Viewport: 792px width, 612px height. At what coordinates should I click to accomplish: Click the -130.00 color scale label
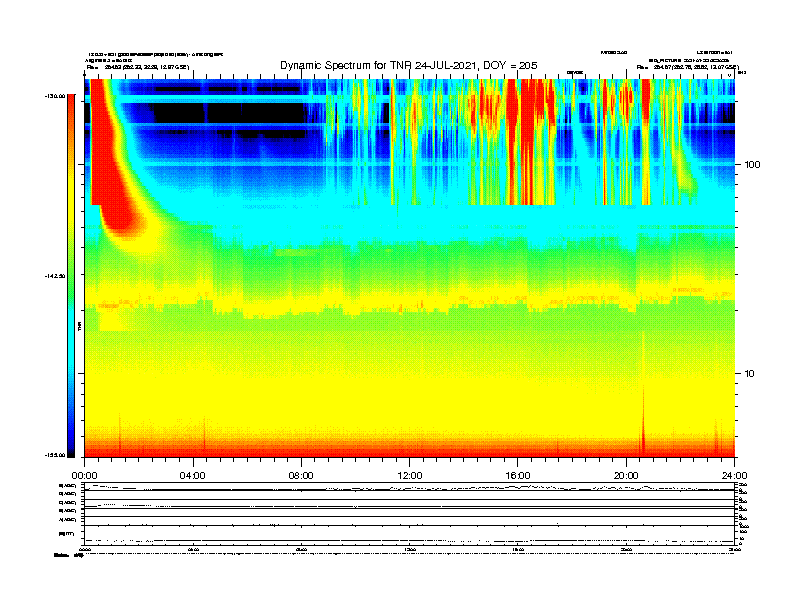tap(56, 96)
